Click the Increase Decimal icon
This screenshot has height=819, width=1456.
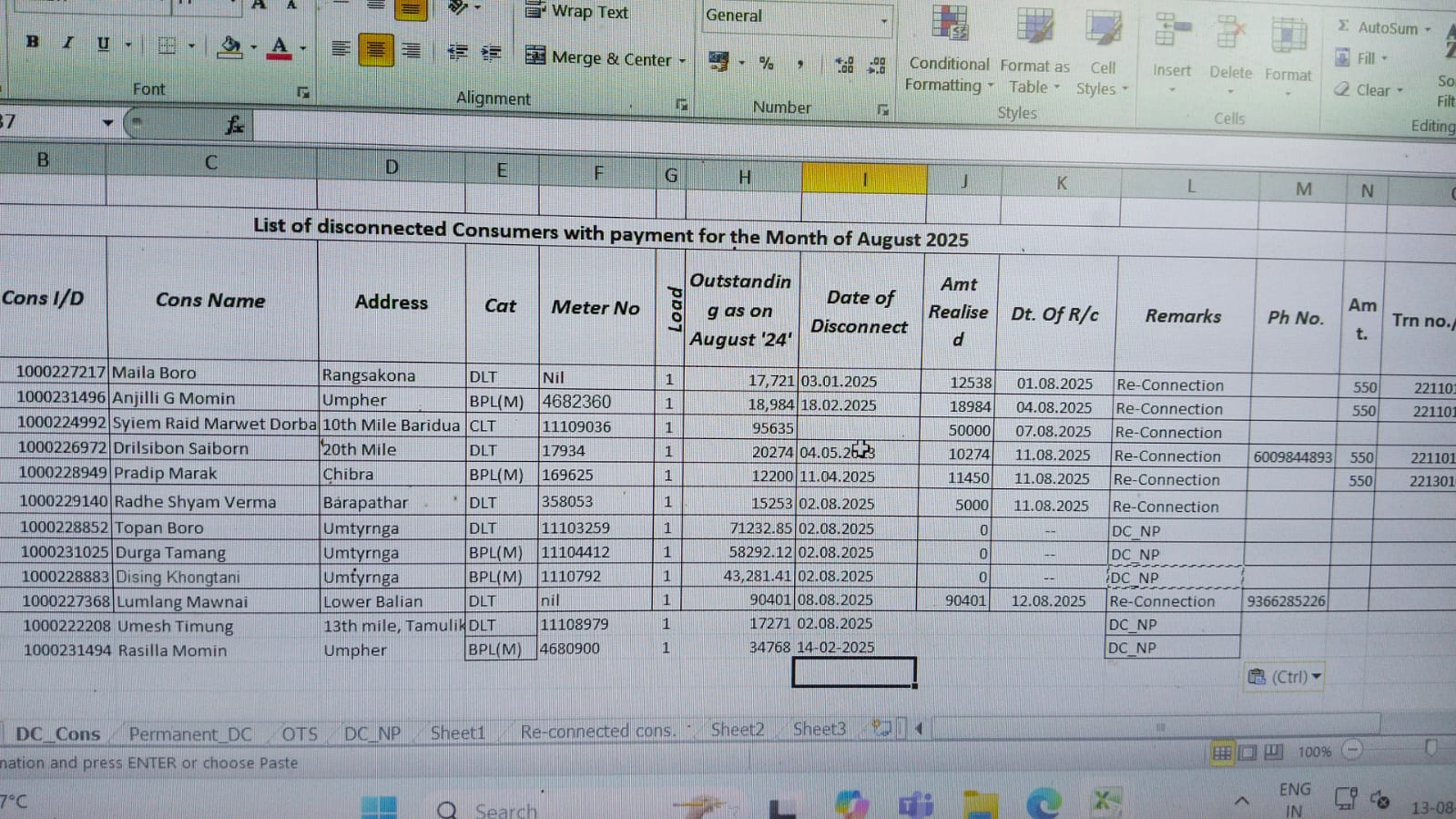844,65
